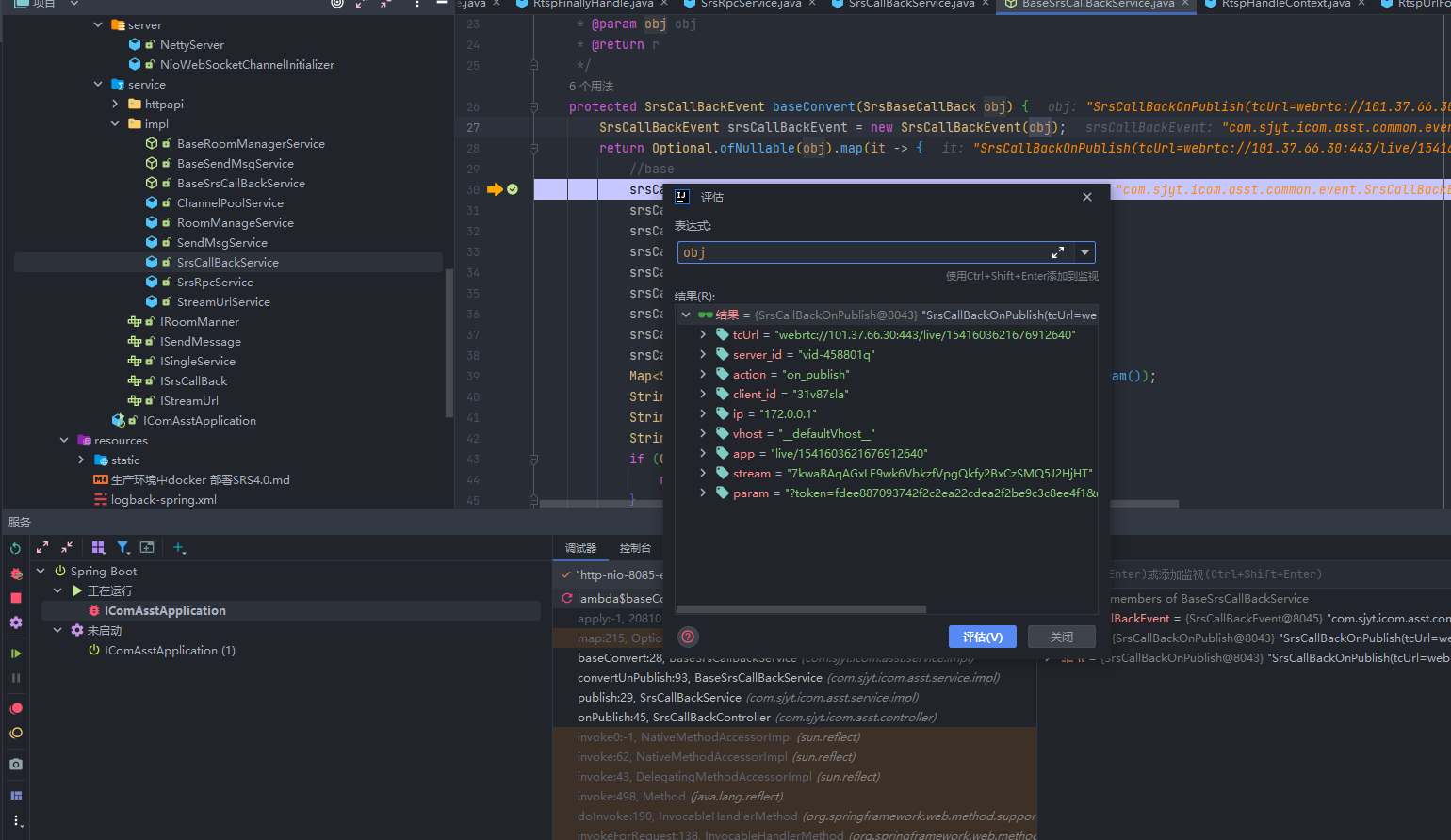Click the Rerun icon in Services sidebar
This screenshot has width=1451, height=840.
coord(16,548)
